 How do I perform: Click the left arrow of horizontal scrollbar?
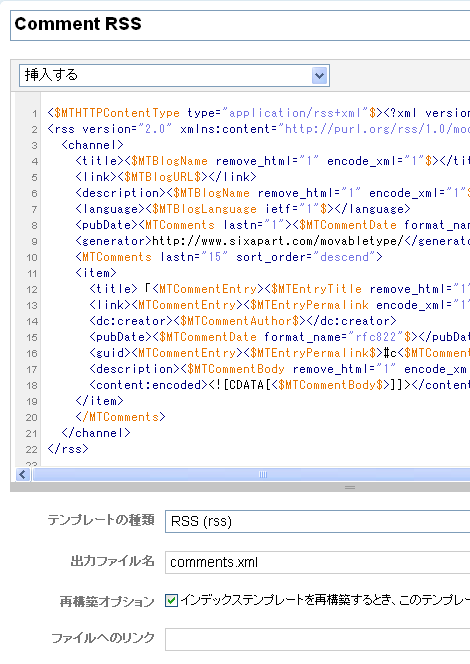pyautogui.click(x=23, y=475)
